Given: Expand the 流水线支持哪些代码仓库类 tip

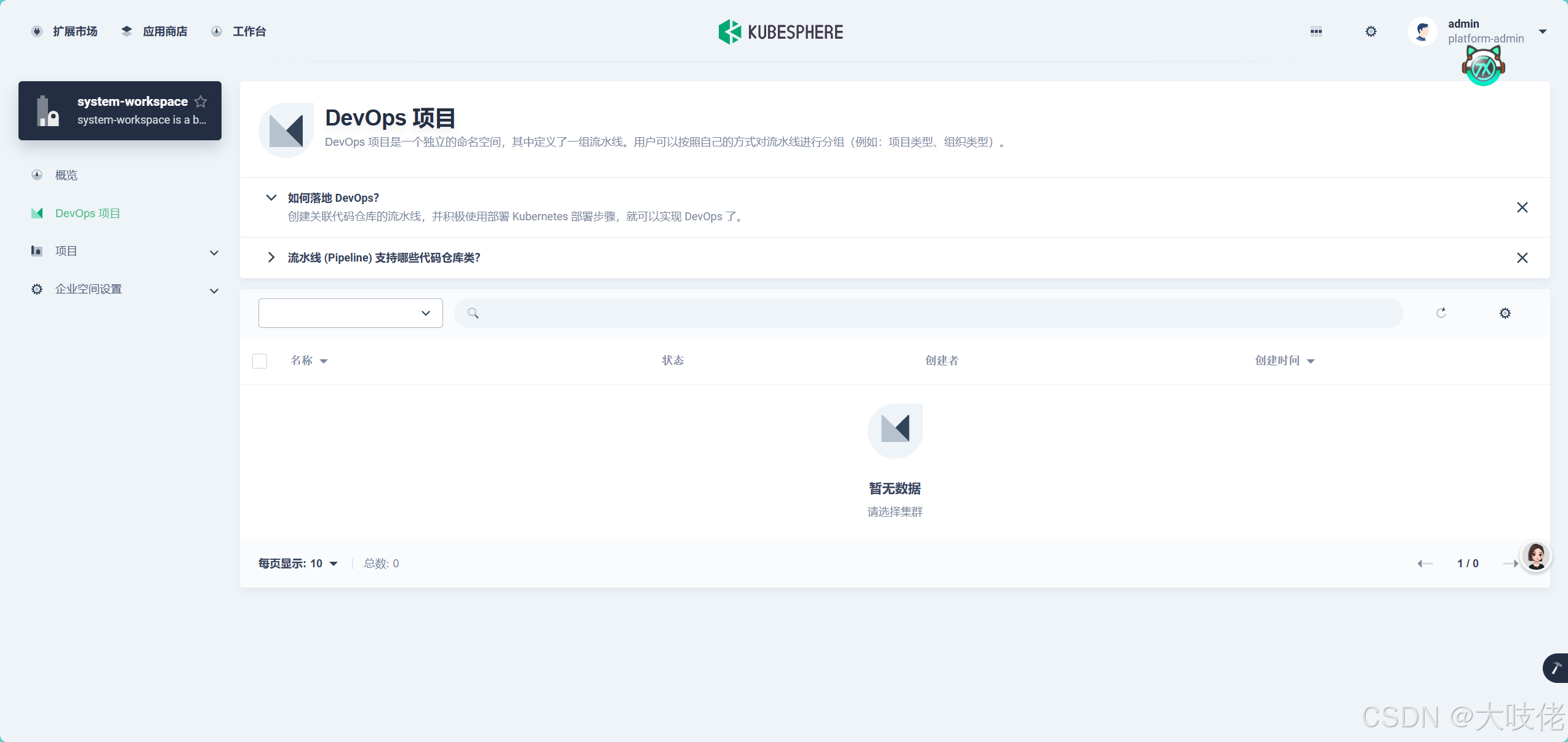Looking at the screenshot, I should click(271, 258).
